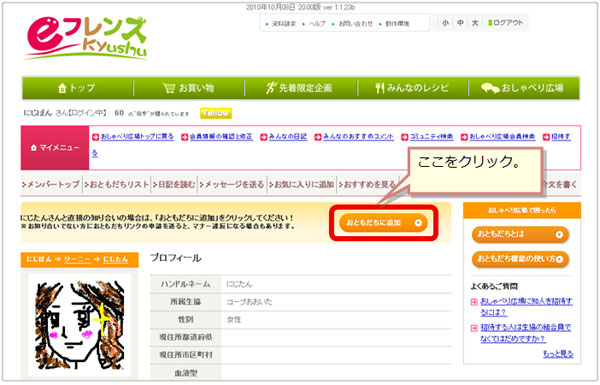Viewport: 600px width, 385px height.
Task: Open the みんなのレシピ navigation tab
Action: click(412, 88)
